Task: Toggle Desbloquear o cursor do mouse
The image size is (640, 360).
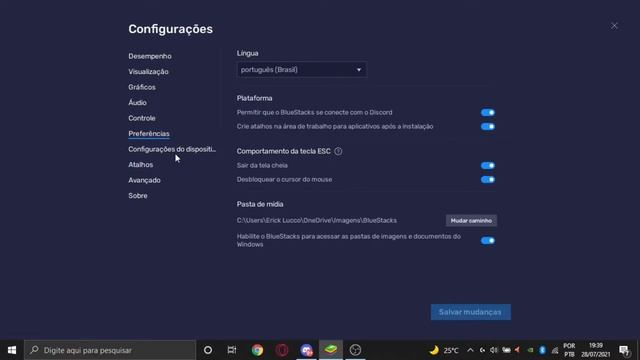Action: [x=488, y=180]
